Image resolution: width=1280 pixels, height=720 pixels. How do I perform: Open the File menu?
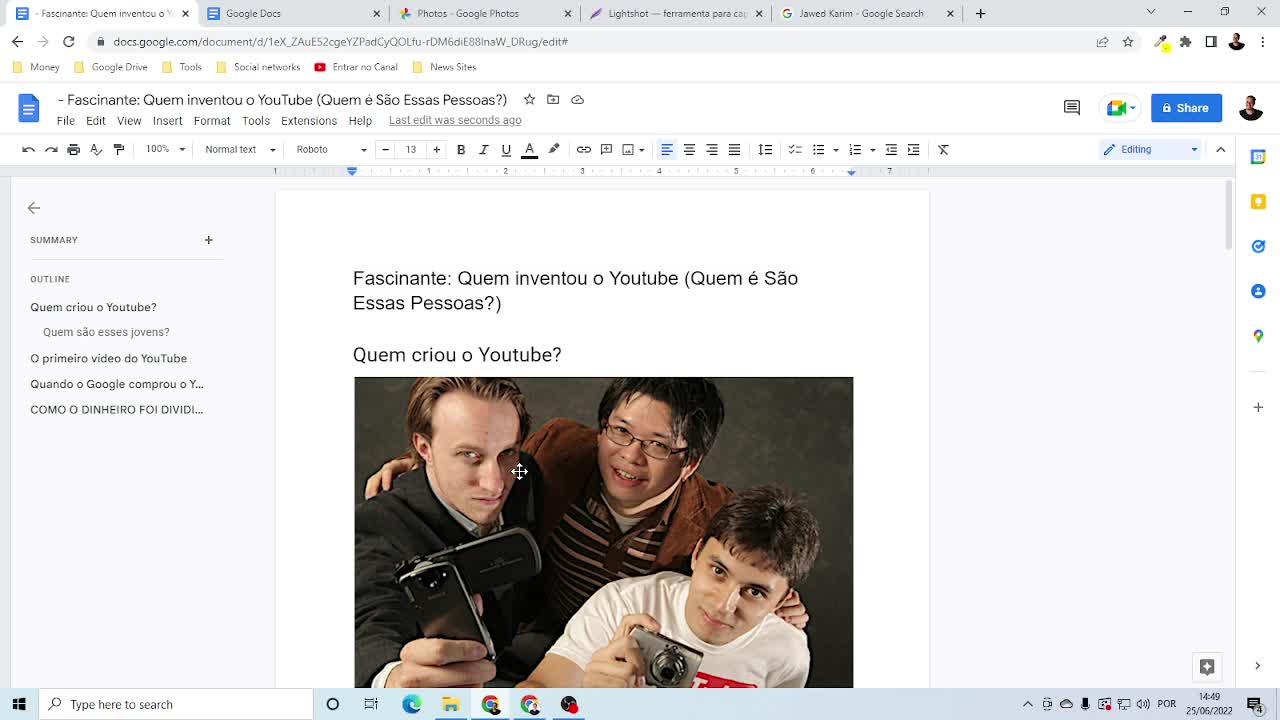(65, 121)
